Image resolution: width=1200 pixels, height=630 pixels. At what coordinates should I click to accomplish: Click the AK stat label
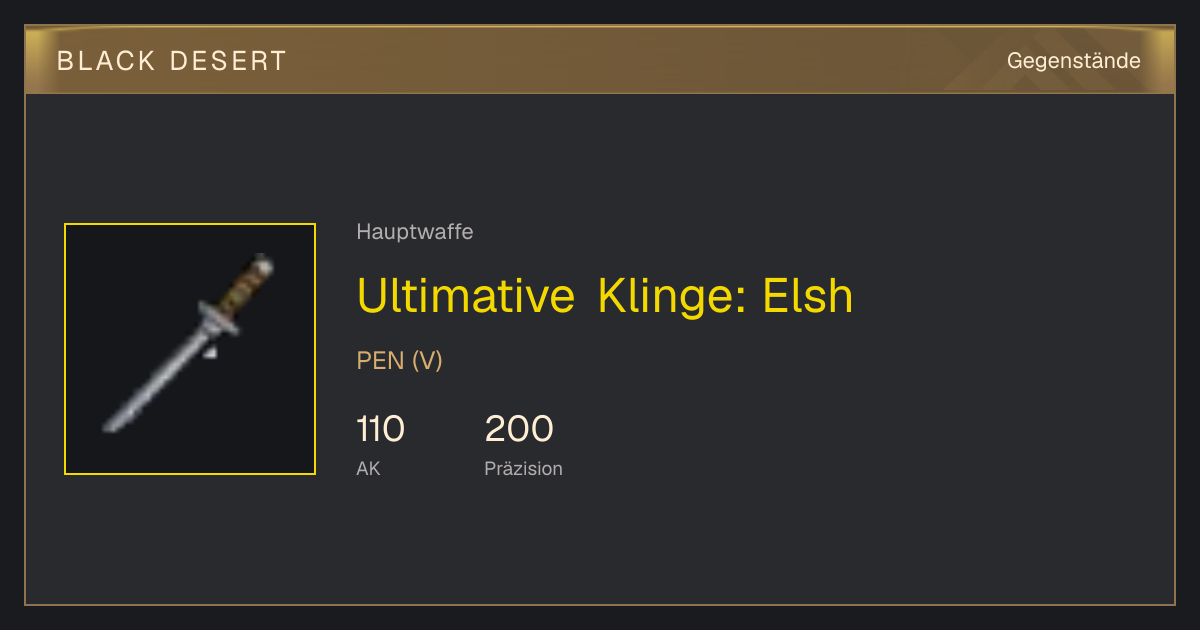coord(368,468)
